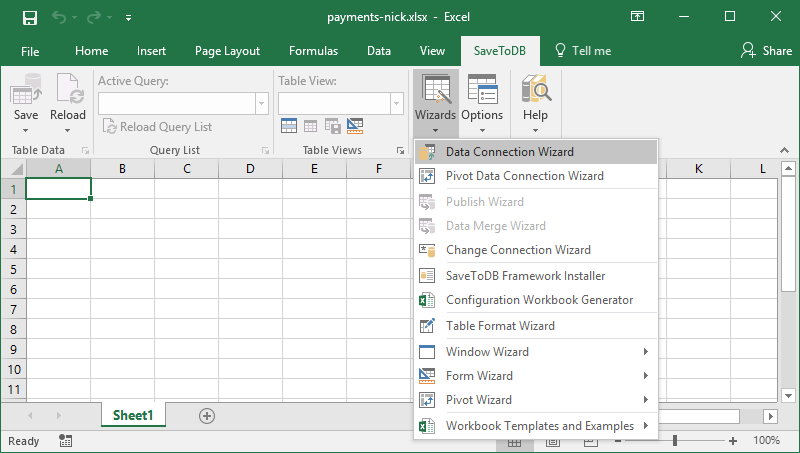The width and height of the screenshot is (800, 453).
Task: Click the Share button
Action: 766,51
